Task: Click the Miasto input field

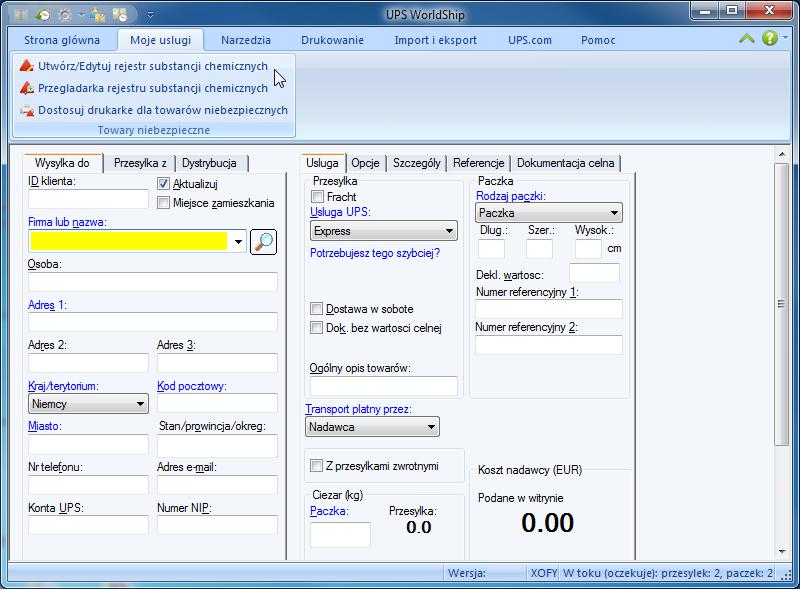Action: pos(88,445)
